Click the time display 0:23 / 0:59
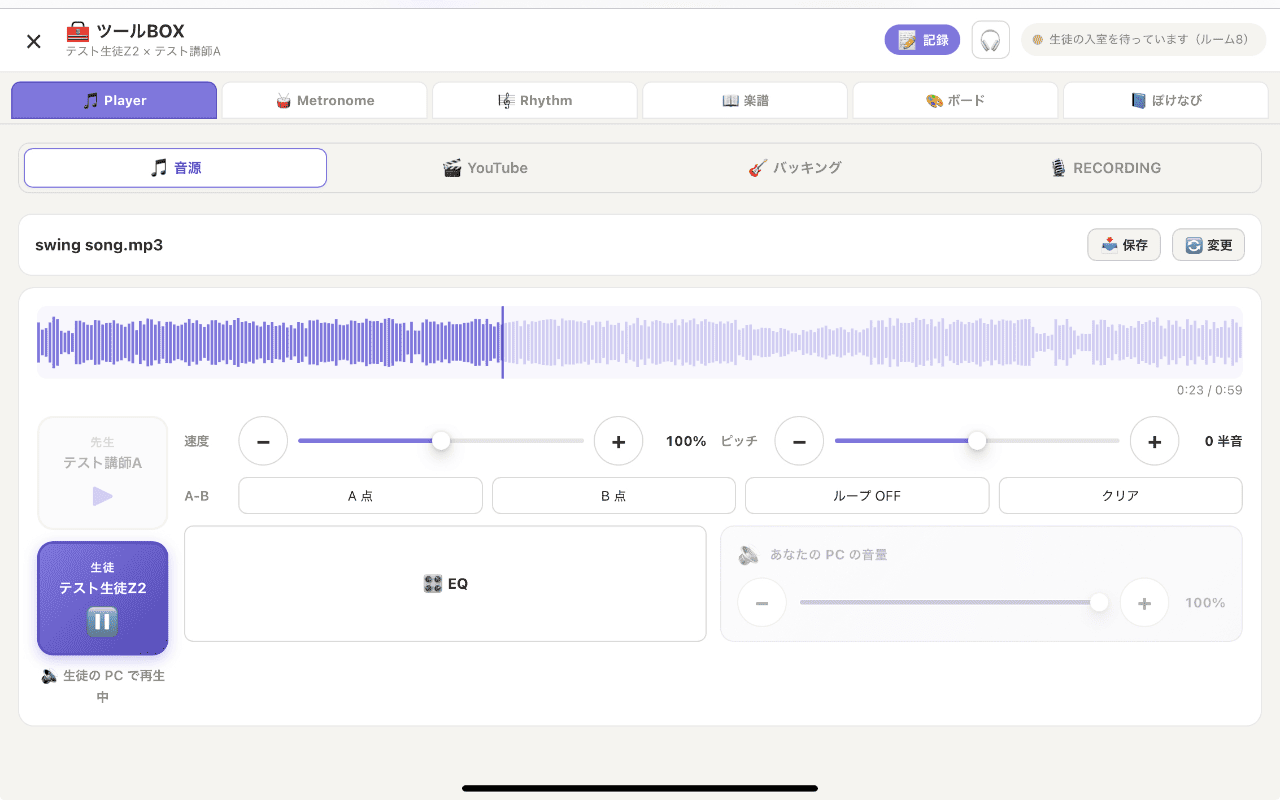The width and height of the screenshot is (1280, 800). pos(1209,391)
